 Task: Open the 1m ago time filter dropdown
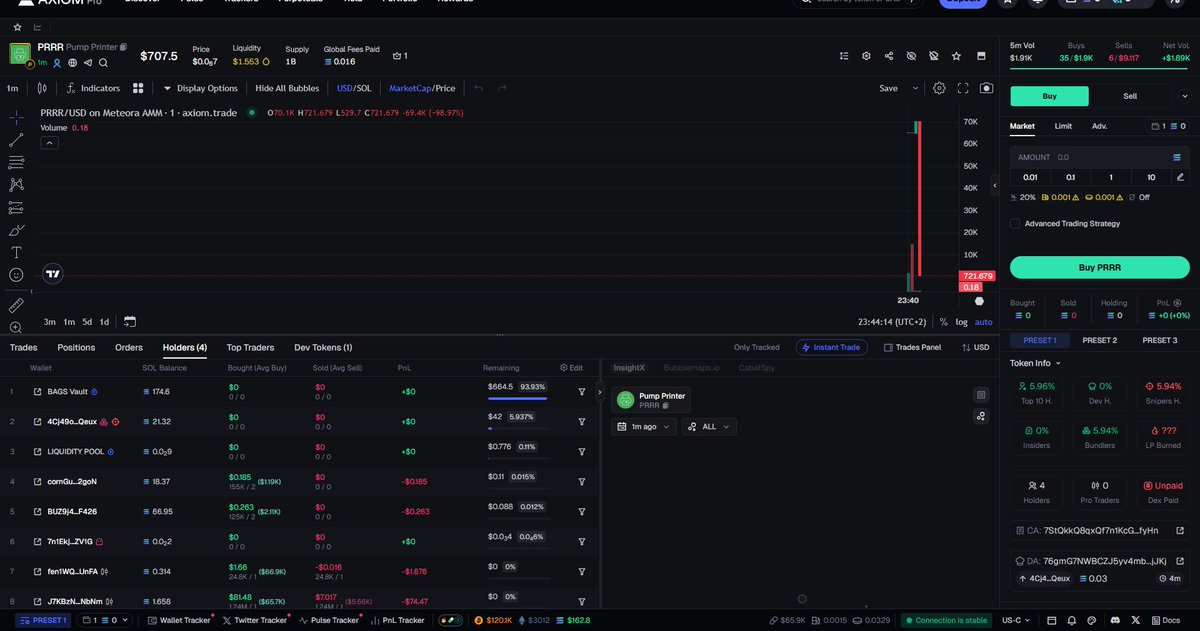tap(645, 426)
